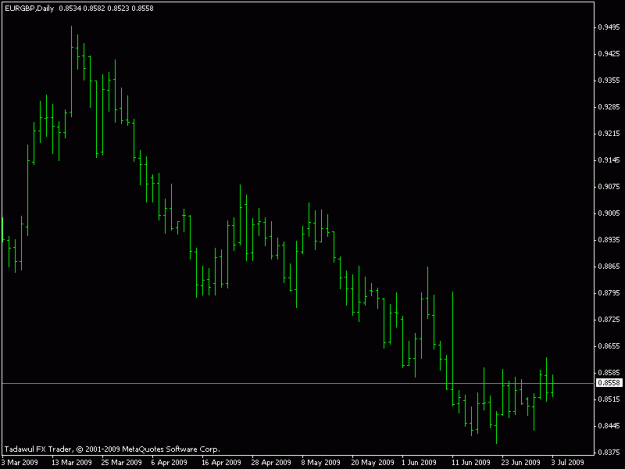Click the 1 Jun 2009 date label
The width and height of the screenshot is (625, 469).
419,462
